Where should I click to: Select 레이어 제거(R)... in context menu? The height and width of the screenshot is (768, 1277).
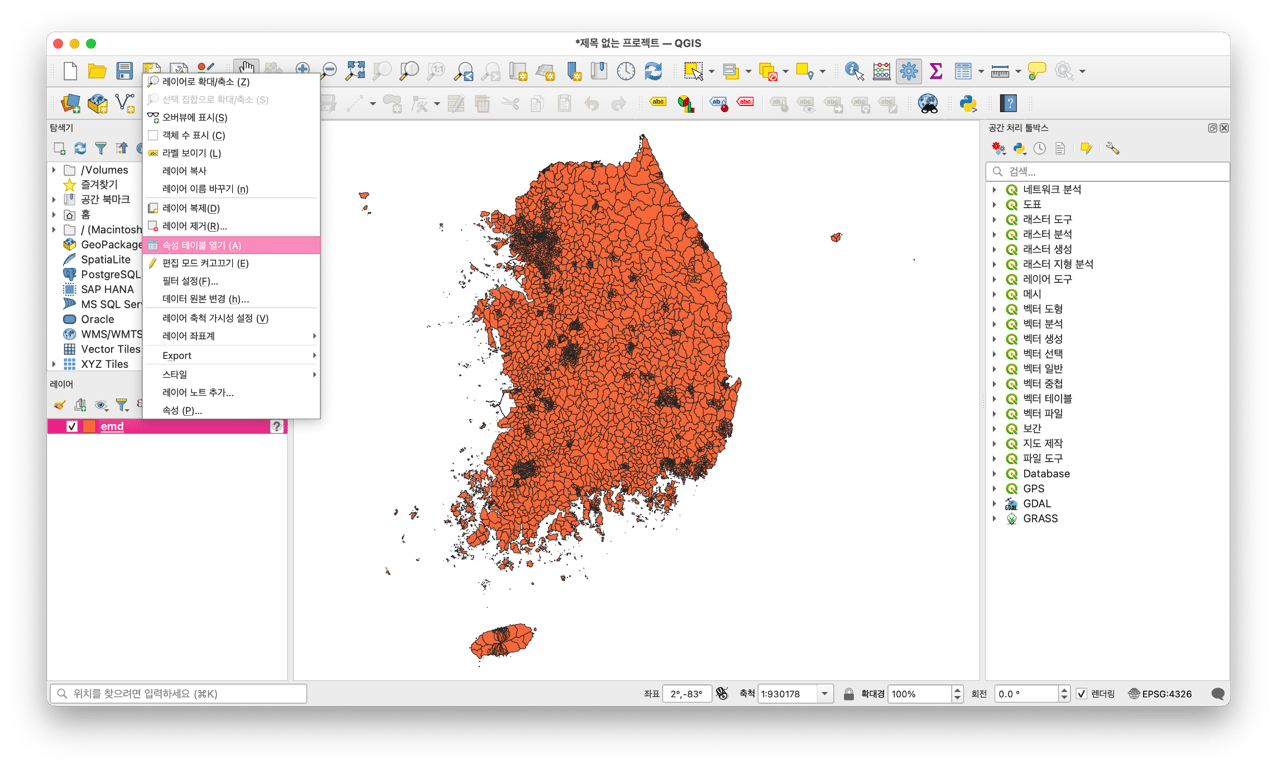pyautogui.click(x=194, y=226)
